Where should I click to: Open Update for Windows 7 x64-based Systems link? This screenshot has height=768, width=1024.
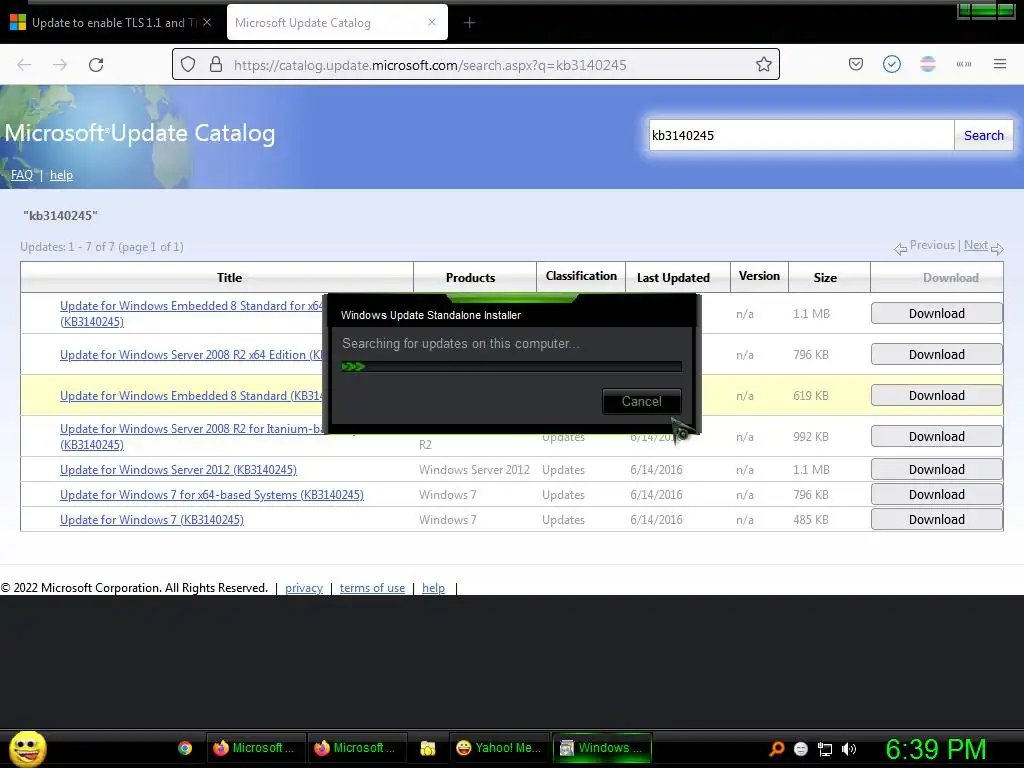(212, 494)
